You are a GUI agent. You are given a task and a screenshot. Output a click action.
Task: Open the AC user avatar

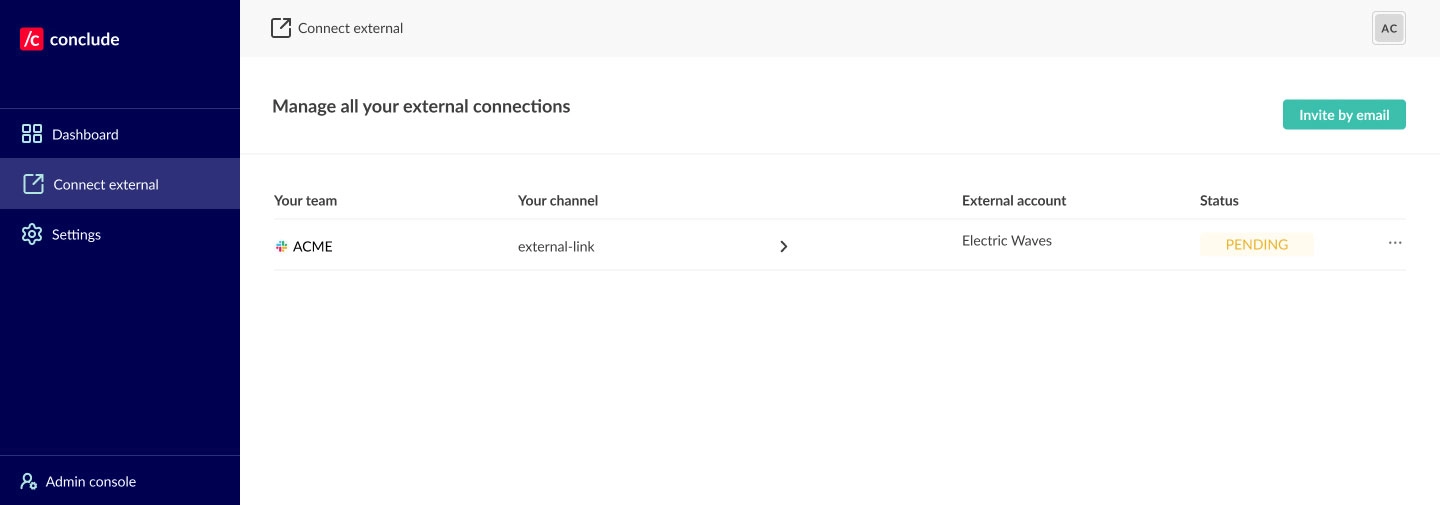[x=1389, y=28]
